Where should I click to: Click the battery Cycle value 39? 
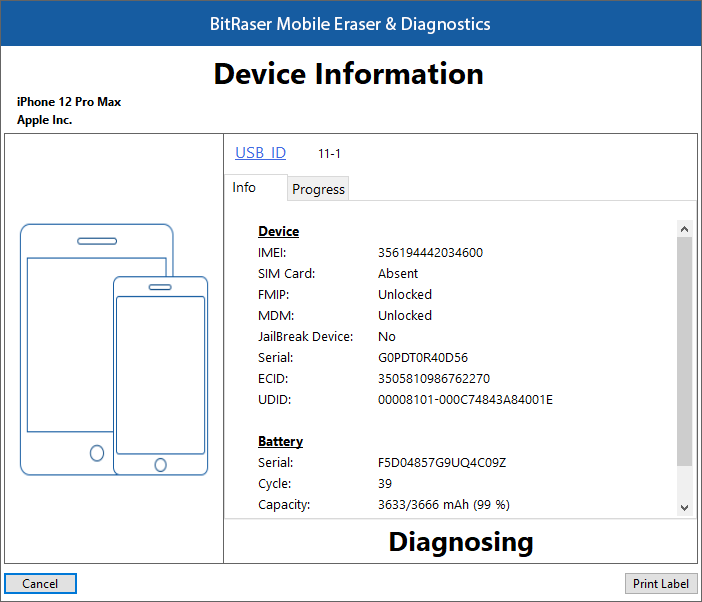pyautogui.click(x=385, y=483)
